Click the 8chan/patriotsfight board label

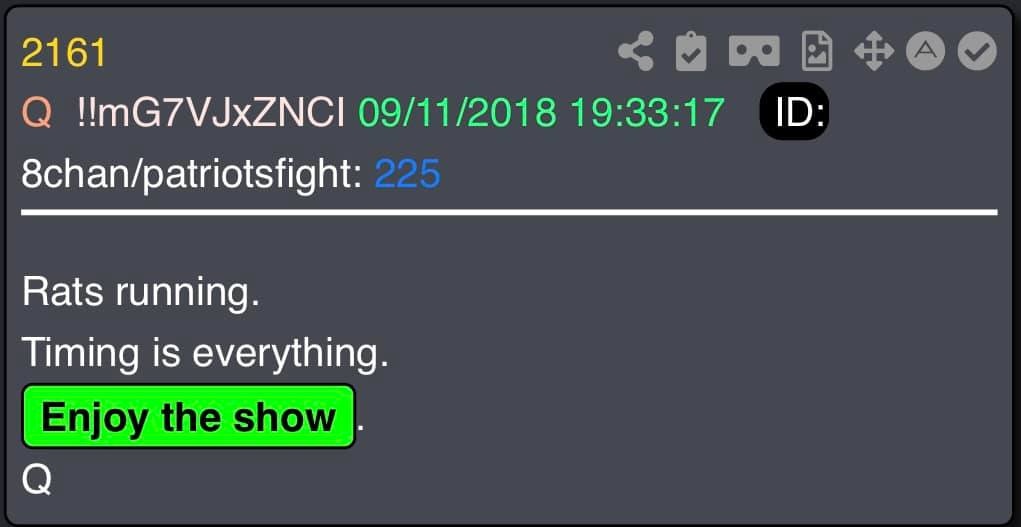coord(192,175)
